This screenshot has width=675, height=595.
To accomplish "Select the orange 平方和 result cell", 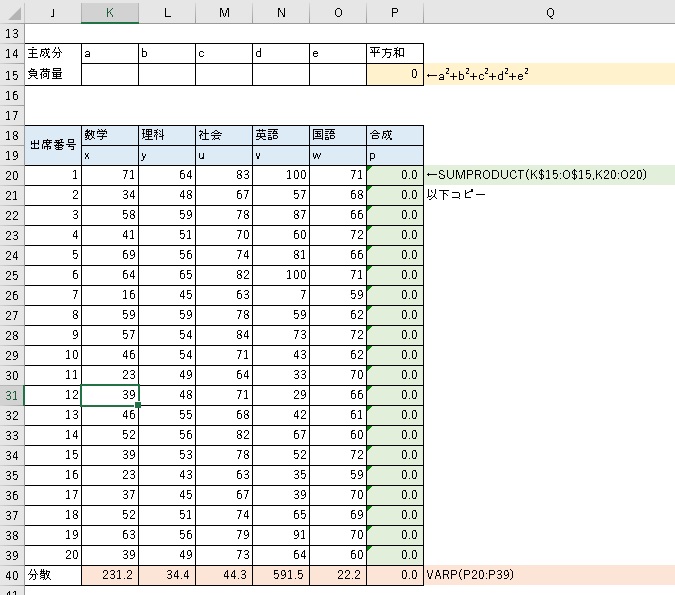I will coord(395,74).
